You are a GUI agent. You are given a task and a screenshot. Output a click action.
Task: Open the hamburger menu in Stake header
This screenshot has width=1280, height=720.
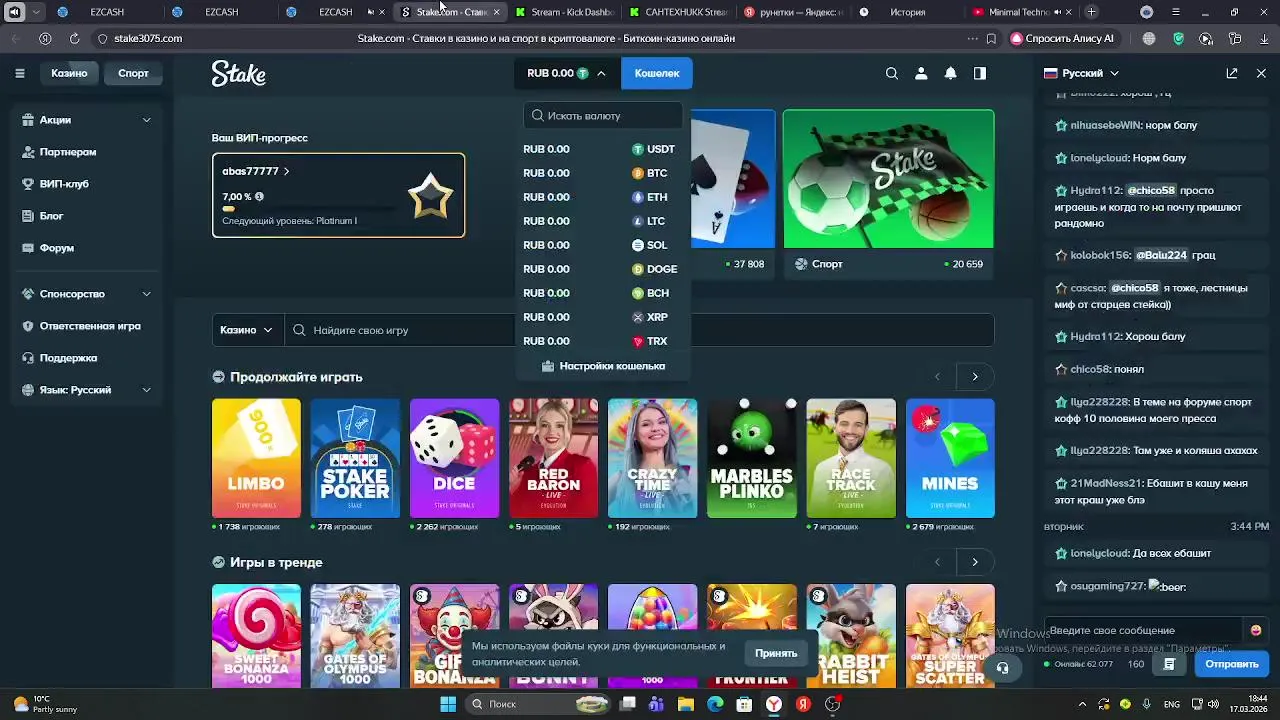19,73
